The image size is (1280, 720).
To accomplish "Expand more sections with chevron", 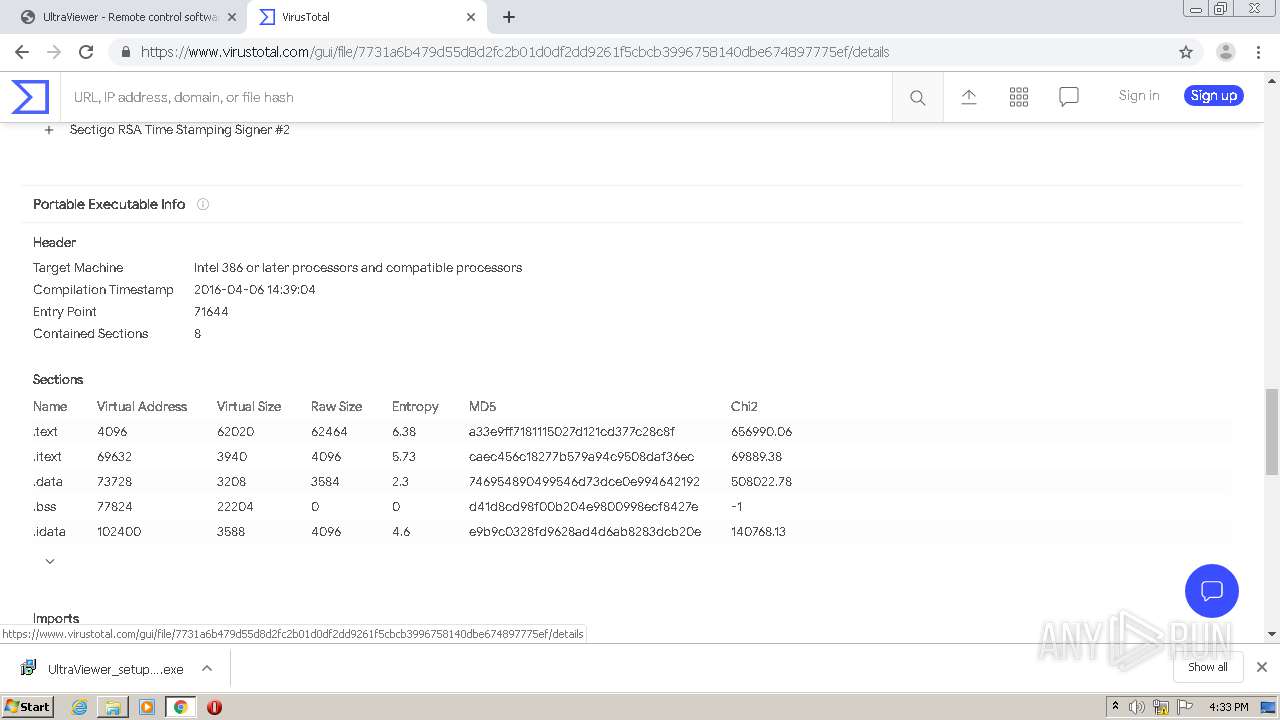I will point(50,561).
